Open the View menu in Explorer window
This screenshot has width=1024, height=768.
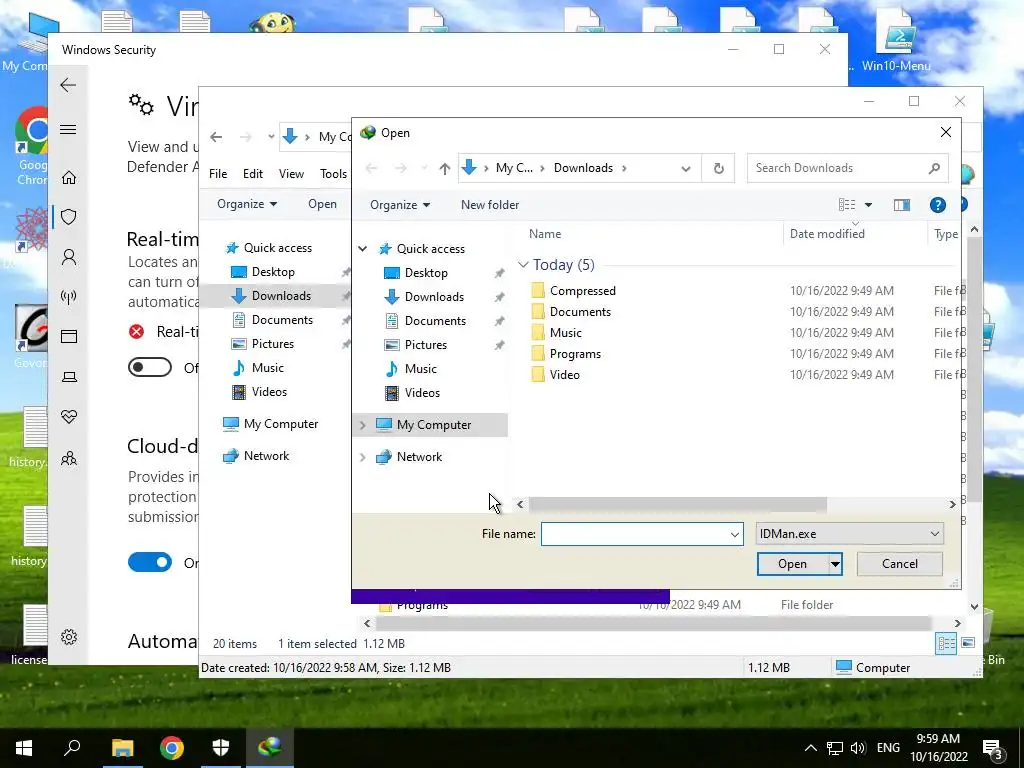[x=291, y=174]
